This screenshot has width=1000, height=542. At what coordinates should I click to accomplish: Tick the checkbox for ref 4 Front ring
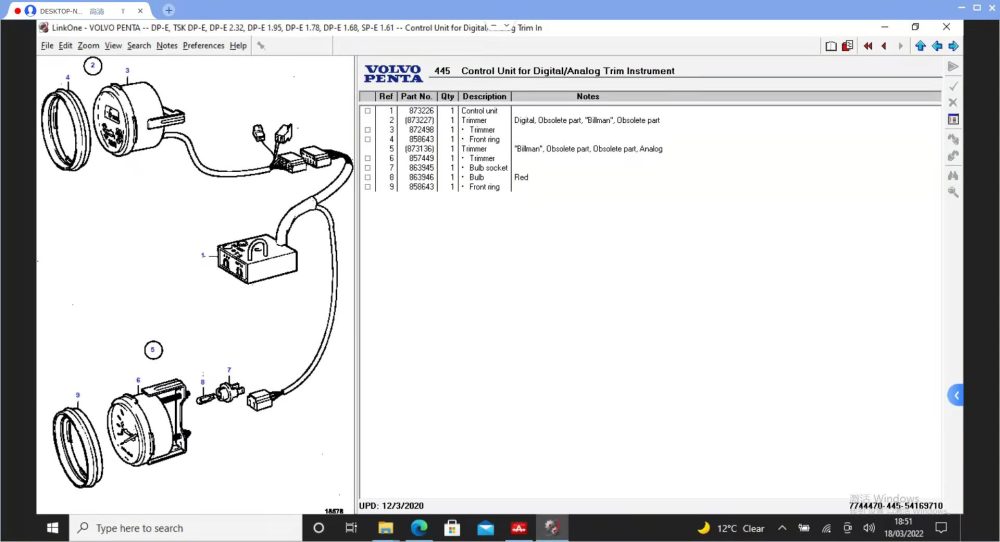click(x=367, y=140)
